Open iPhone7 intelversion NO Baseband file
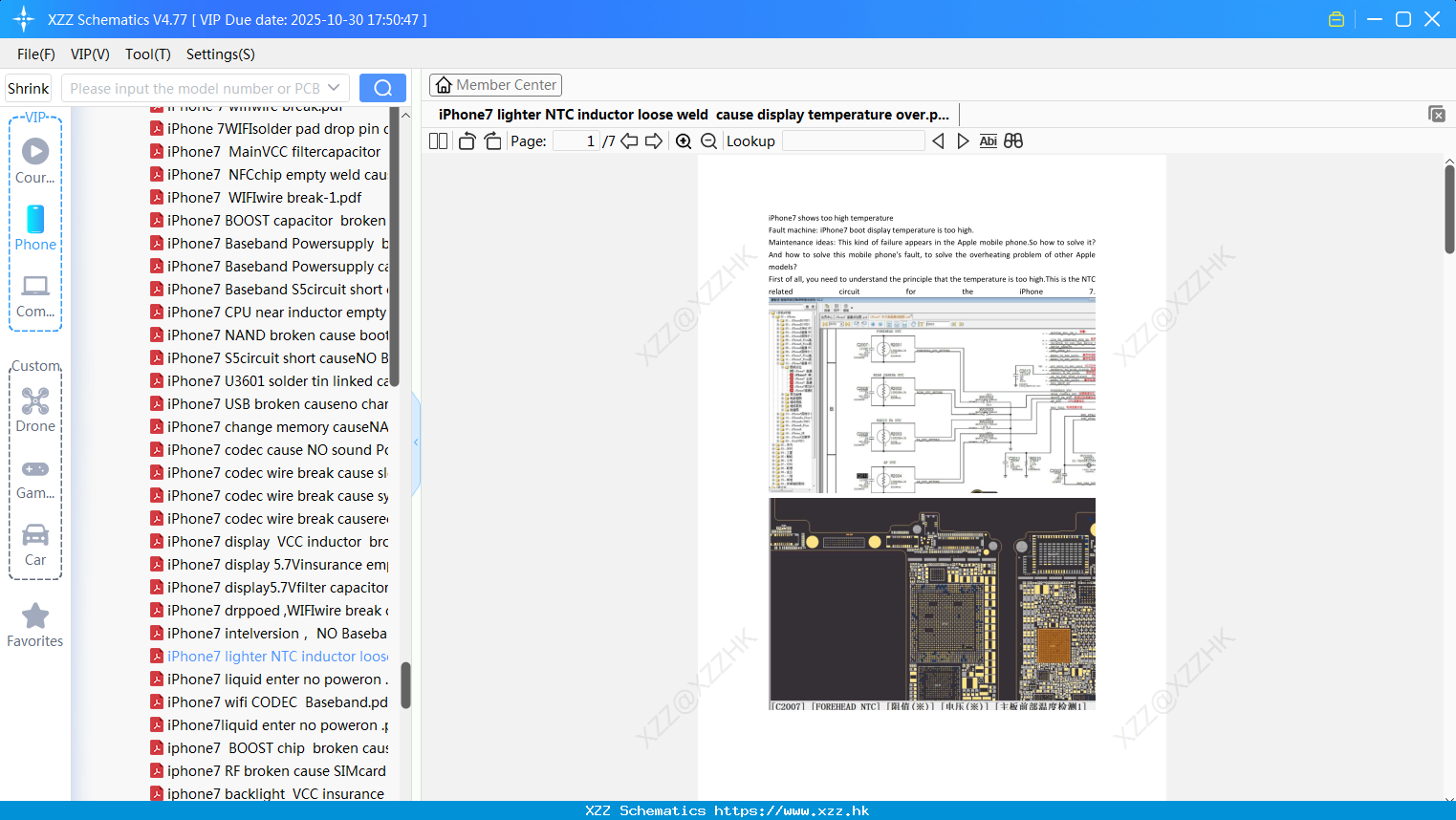1456x820 pixels. tap(269, 634)
